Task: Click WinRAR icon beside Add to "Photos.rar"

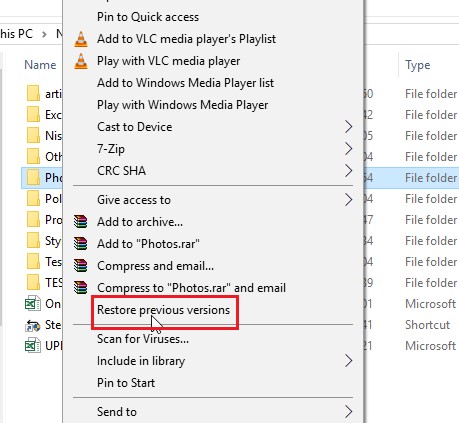Action: point(81,244)
